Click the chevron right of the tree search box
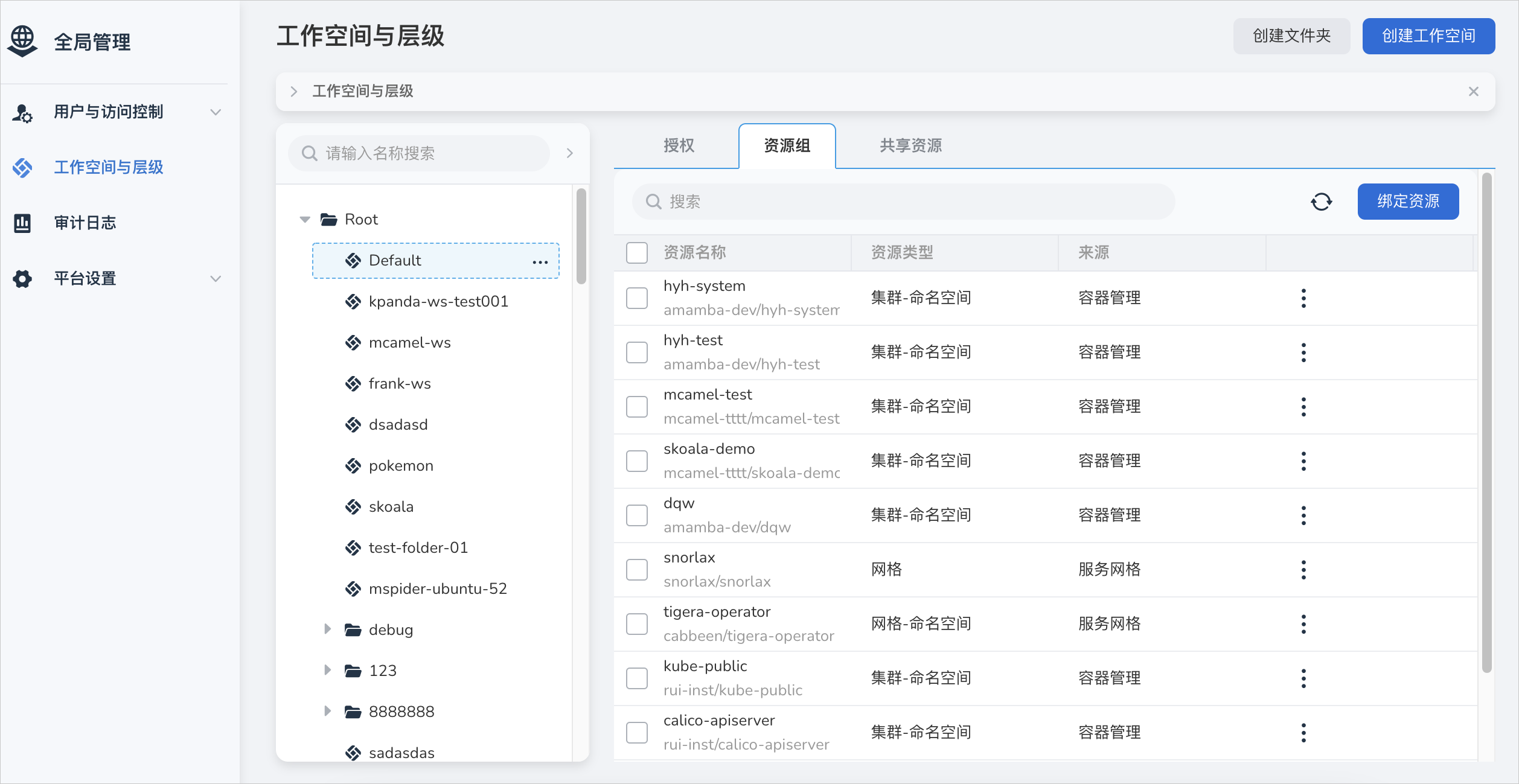This screenshot has width=1519, height=784. [569, 153]
